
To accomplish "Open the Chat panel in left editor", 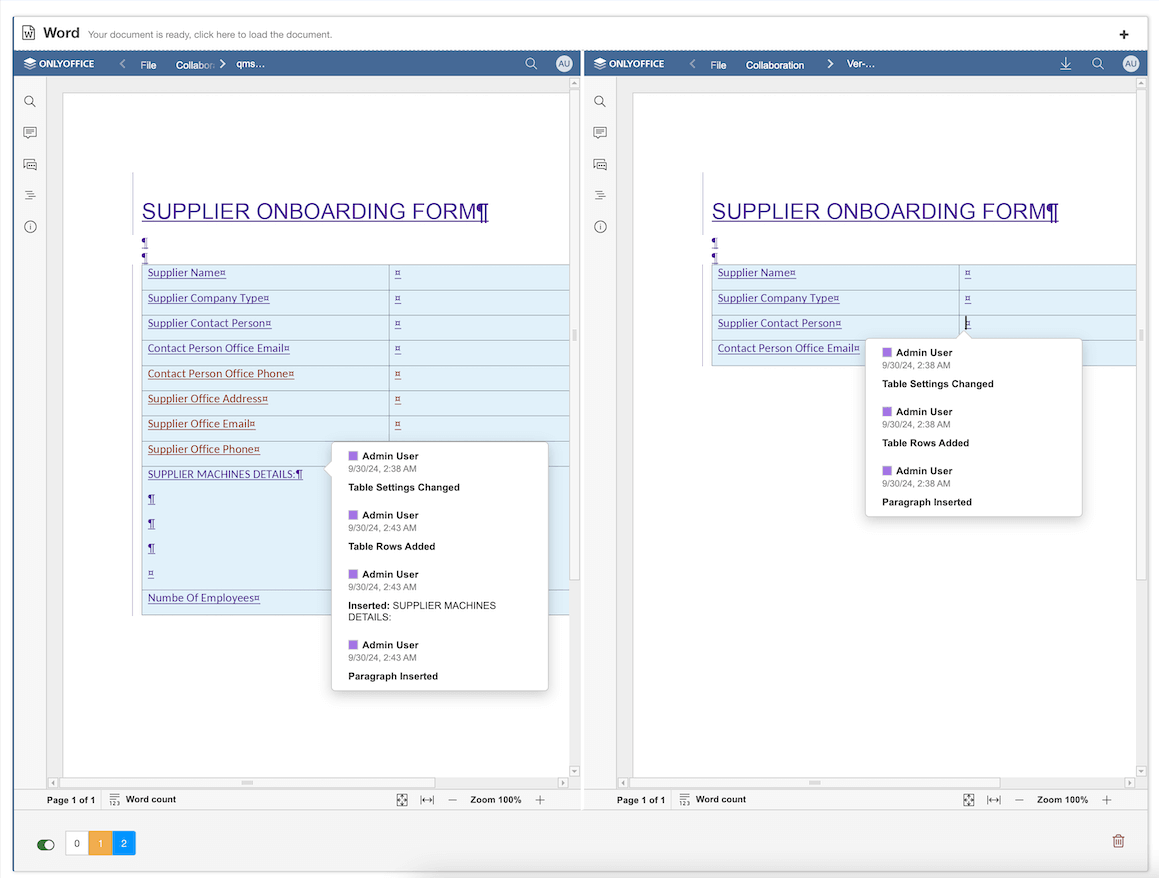I will 30,164.
